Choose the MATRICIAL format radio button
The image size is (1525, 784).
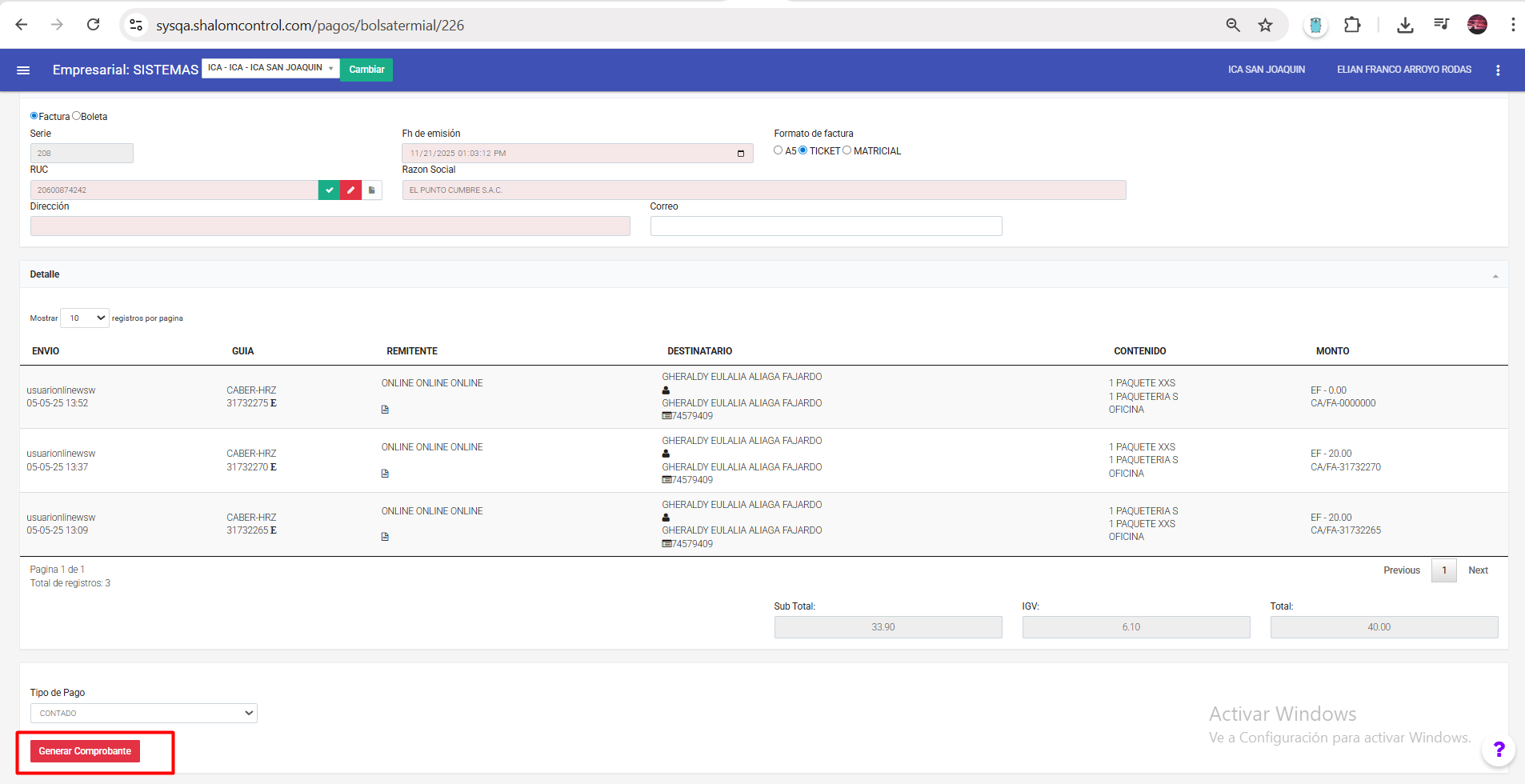tap(847, 150)
